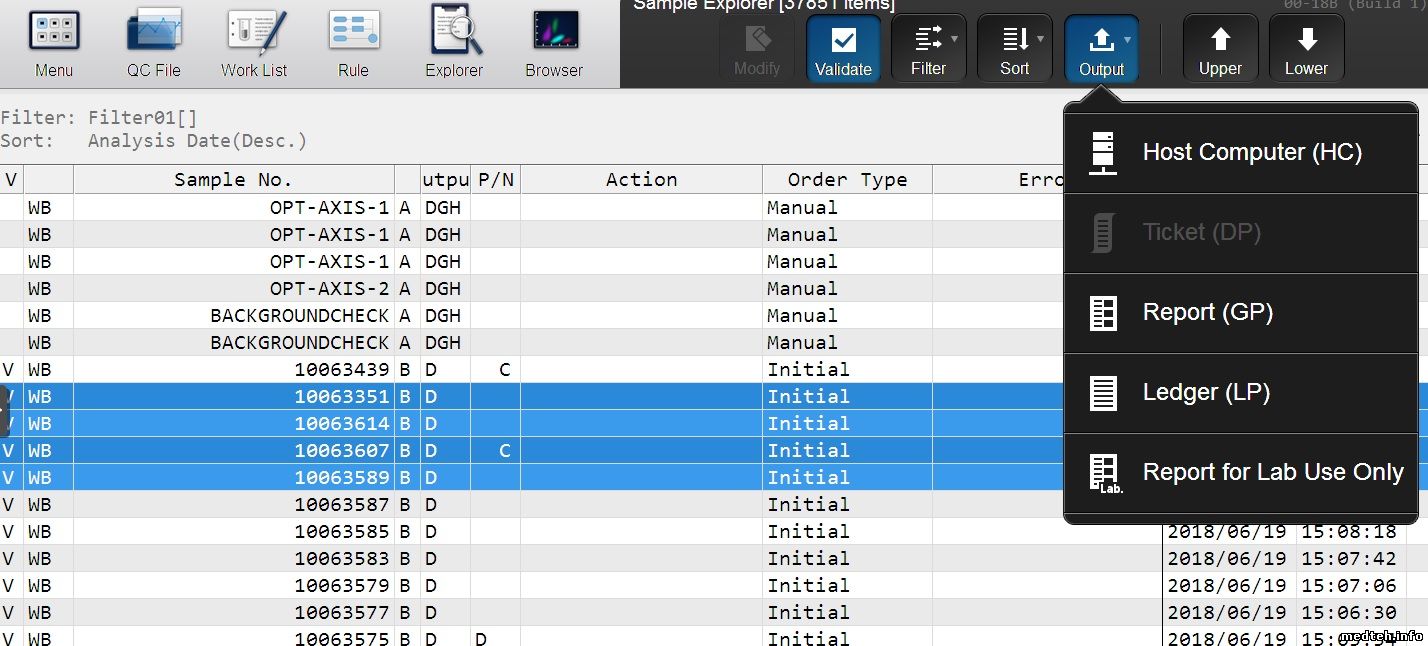Collapse the Output dropdown menu
Image resolution: width=1428 pixels, height=646 pixels.
click(x=1101, y=49)
